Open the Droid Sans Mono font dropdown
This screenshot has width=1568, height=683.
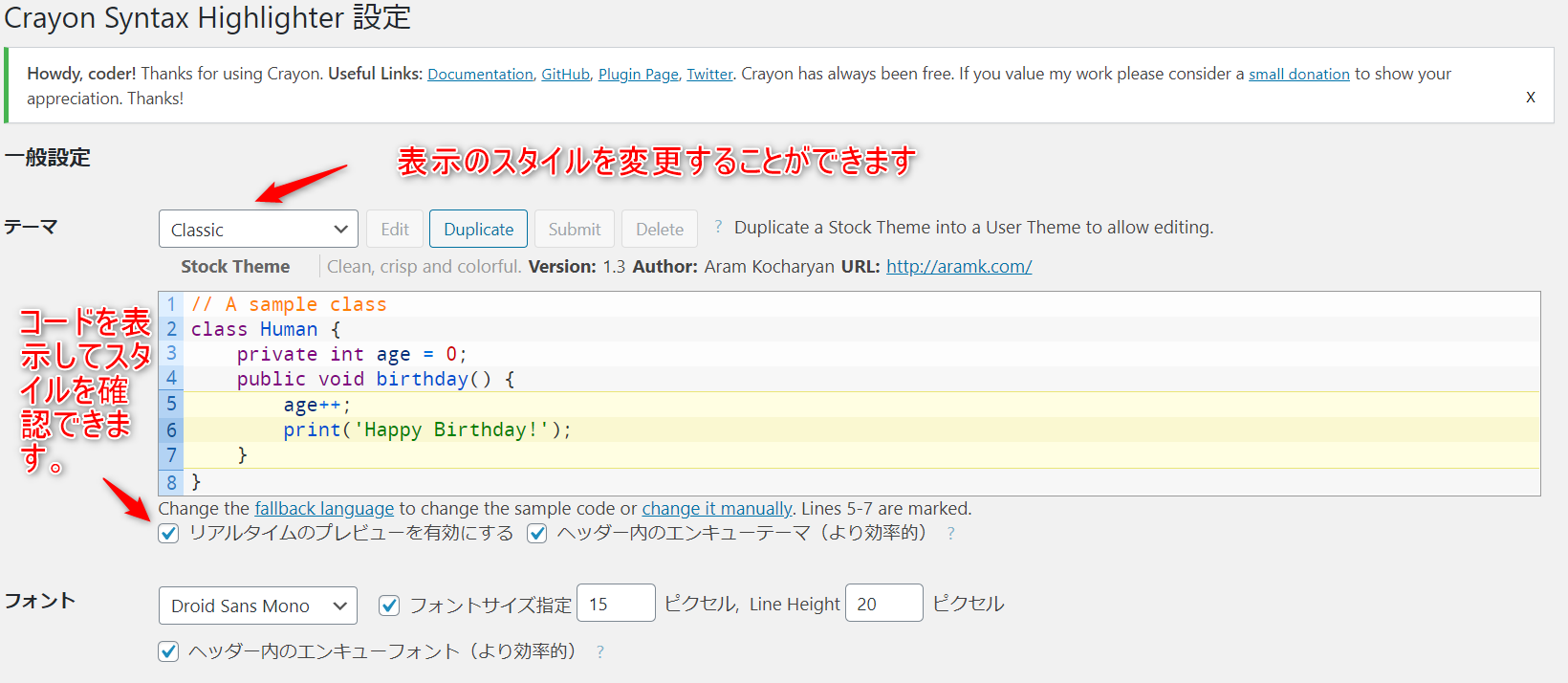click(x=258, y=606)
